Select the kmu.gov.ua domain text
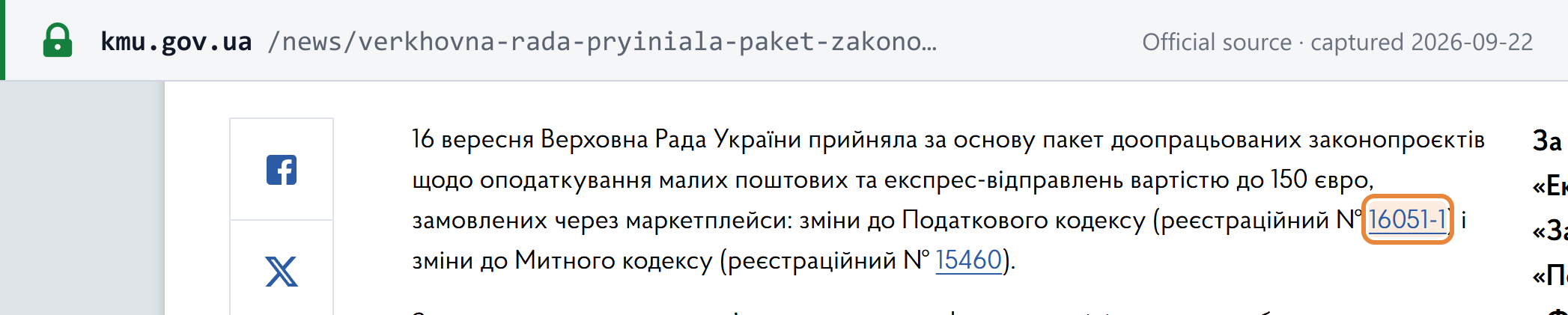The height and width of the screenshot is (315, 1568). coord(176,41)
